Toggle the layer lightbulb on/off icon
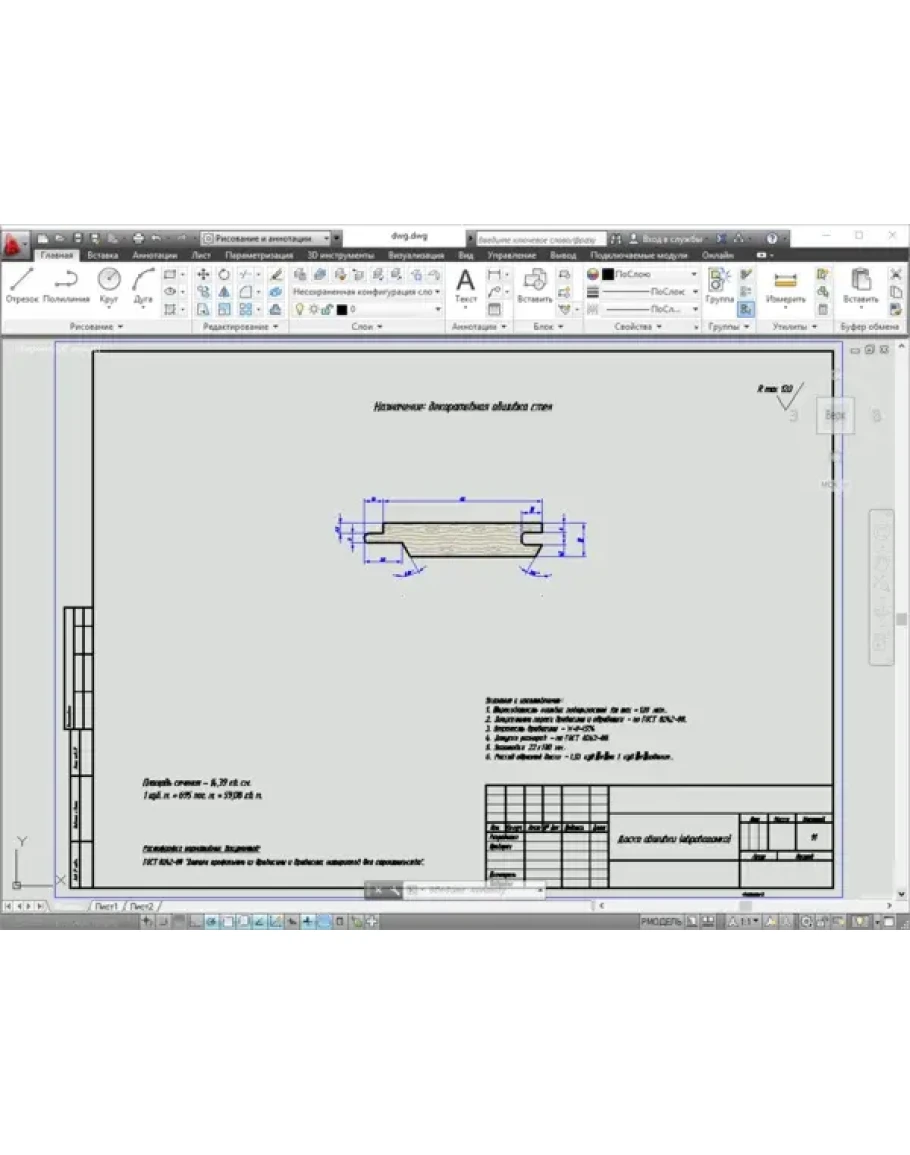 point(299,310)
